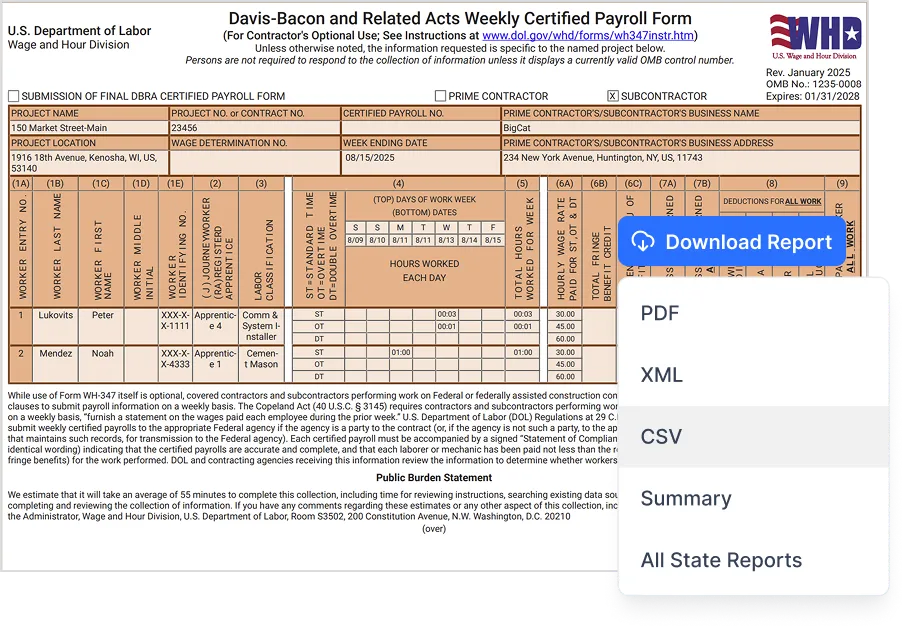Select Summary in the download menu
The width and height of the screenshot is (908, 631).
[x=753, y=498]
